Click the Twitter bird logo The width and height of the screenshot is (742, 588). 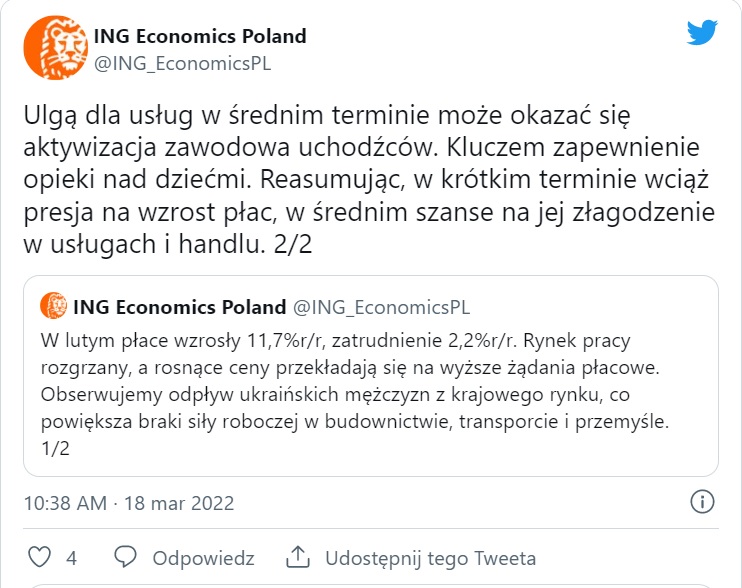[x=702, y=33]
